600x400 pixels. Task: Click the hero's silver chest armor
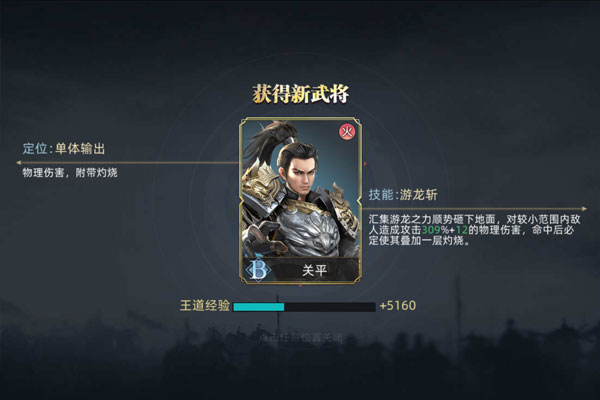(x=308, y=230)
